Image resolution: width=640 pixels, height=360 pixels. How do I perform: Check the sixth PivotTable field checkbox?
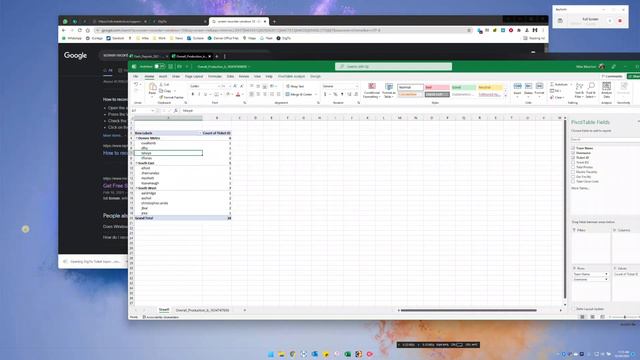(x=573, y=172)
